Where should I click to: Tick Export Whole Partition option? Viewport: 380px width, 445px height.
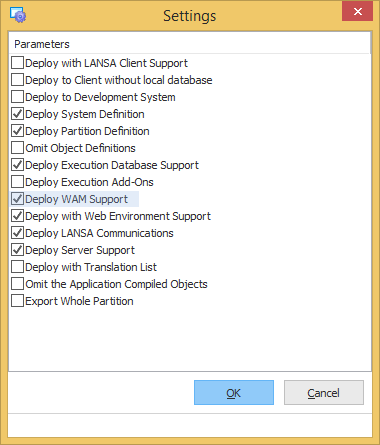pyautogui.click(x=17, y=301)
